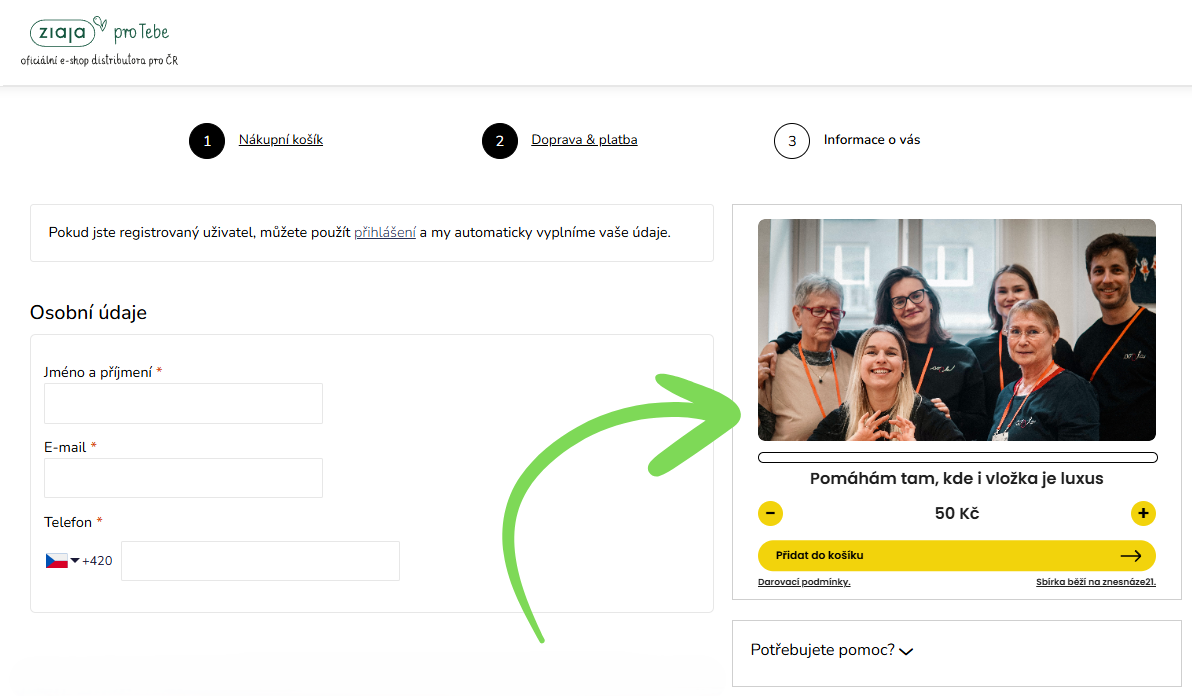Open the Ziaja pro Tebe logo homepage
1192x696 pixels.
(x=100, y=41)
